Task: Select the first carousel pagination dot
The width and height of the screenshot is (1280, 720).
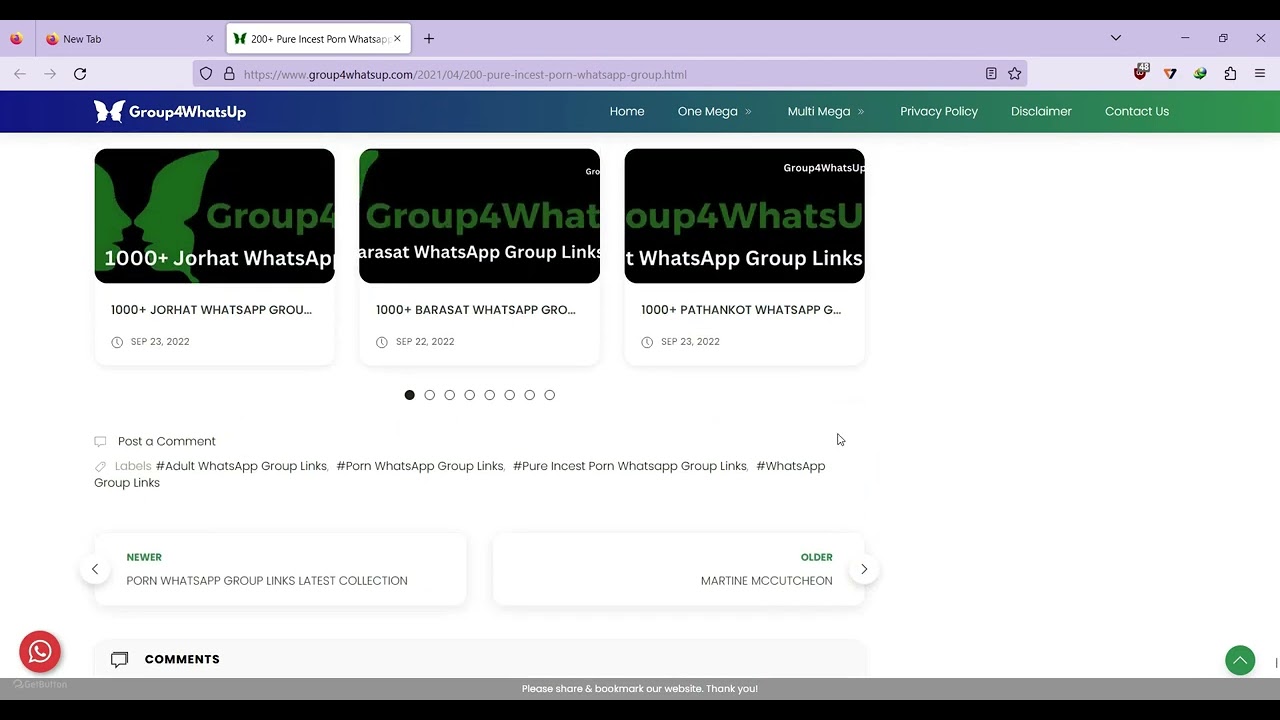Action: [409, 395]
